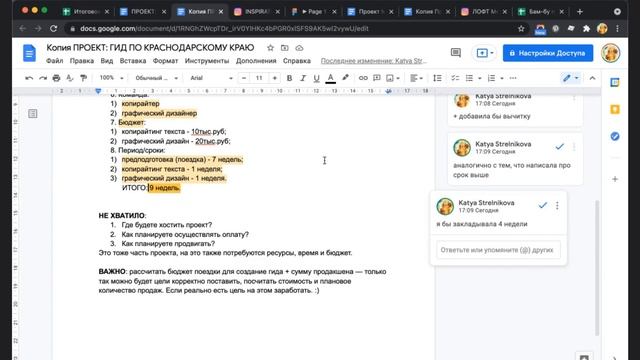This screenshot has height=360, width=640.
Task: Open the numbered list dropdown arrow
Action: (x=502, y=78)
